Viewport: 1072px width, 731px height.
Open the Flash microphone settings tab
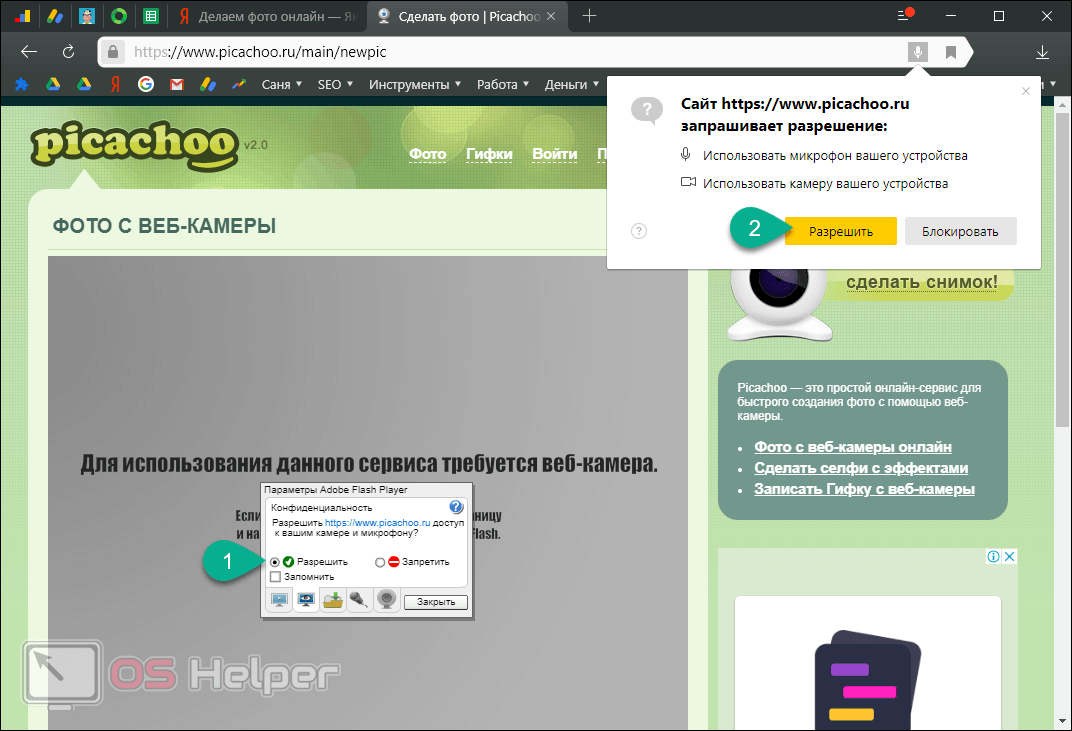click(x=360, y=600)
